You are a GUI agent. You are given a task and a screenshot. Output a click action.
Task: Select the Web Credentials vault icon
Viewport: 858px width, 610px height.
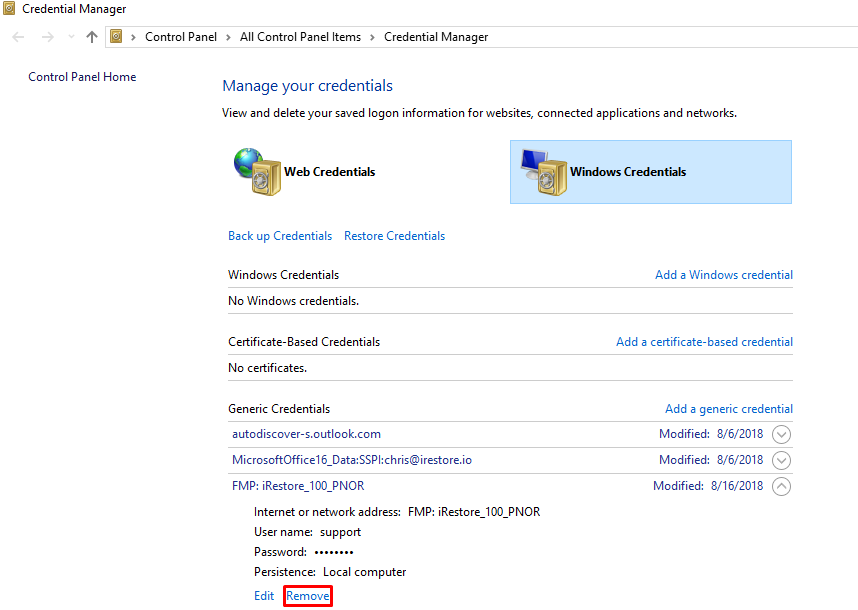(x=258, y=171)
